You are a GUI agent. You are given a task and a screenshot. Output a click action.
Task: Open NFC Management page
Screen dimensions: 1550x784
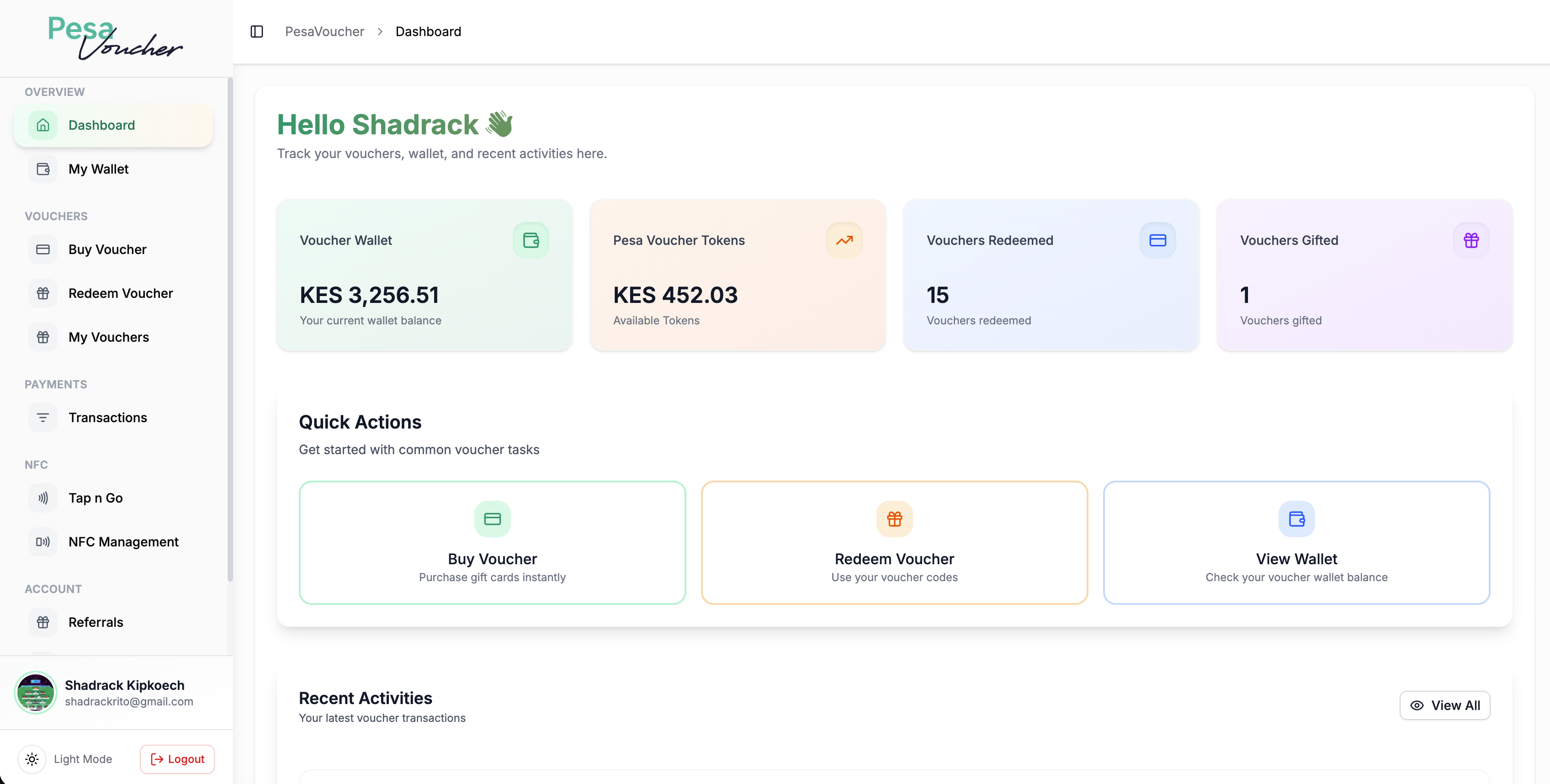(113, 541)
